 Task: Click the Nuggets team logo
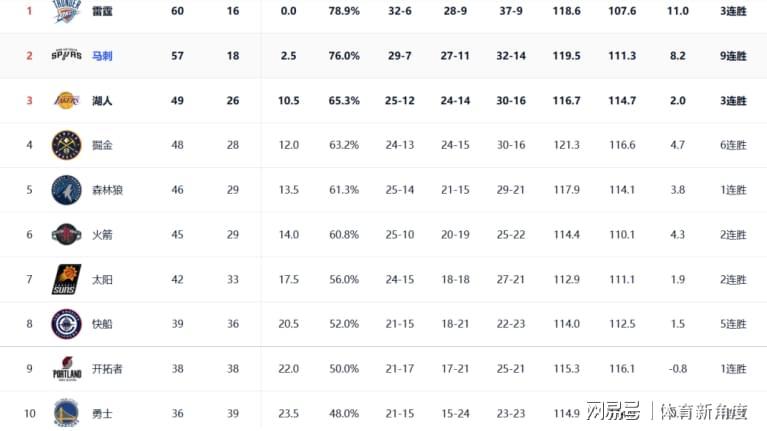point(67,145)
